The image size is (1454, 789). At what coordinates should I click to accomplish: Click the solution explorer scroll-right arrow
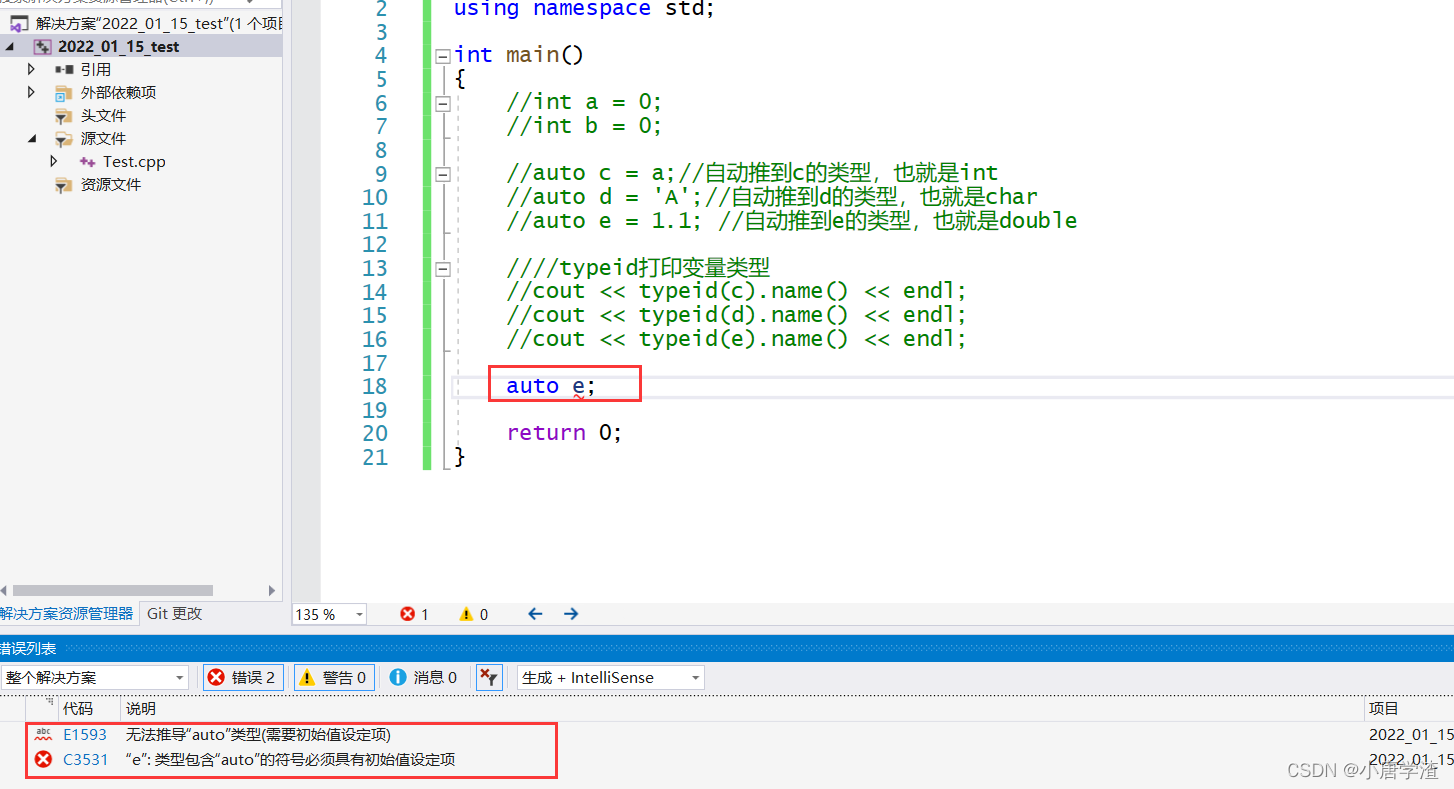point(272,590)
